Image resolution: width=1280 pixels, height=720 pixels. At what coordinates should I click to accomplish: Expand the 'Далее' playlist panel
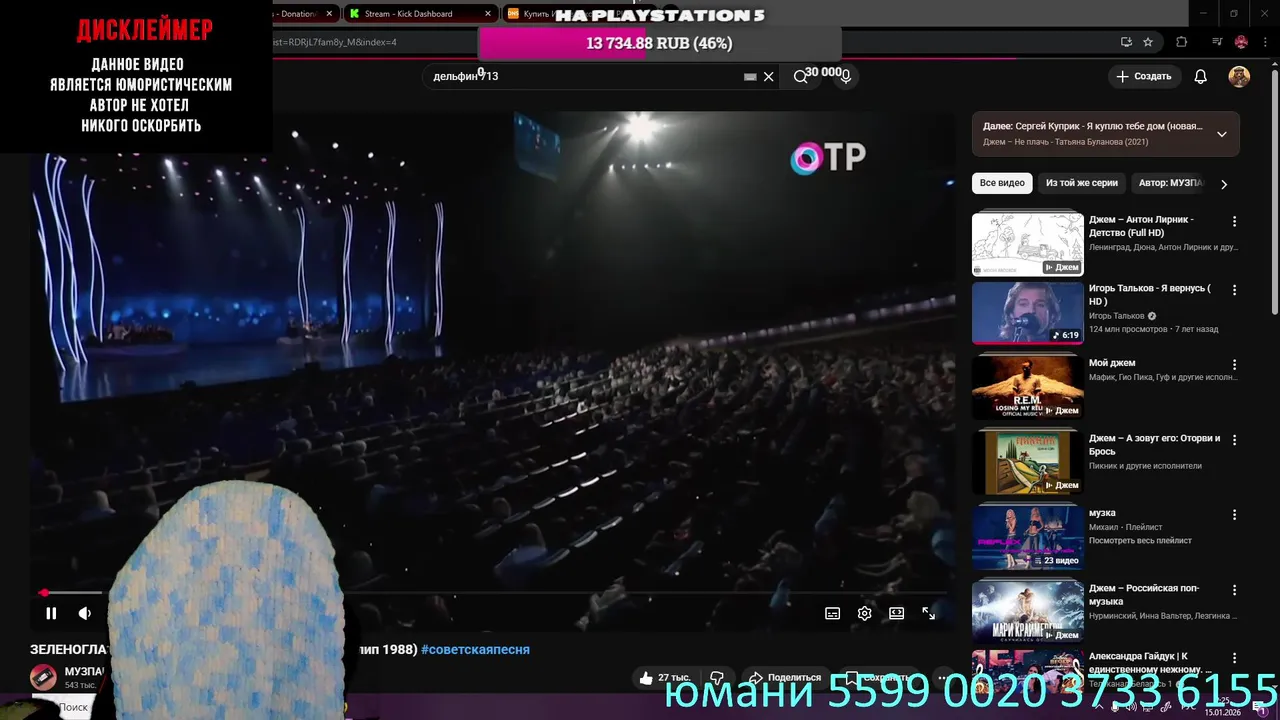[1221, 134]
